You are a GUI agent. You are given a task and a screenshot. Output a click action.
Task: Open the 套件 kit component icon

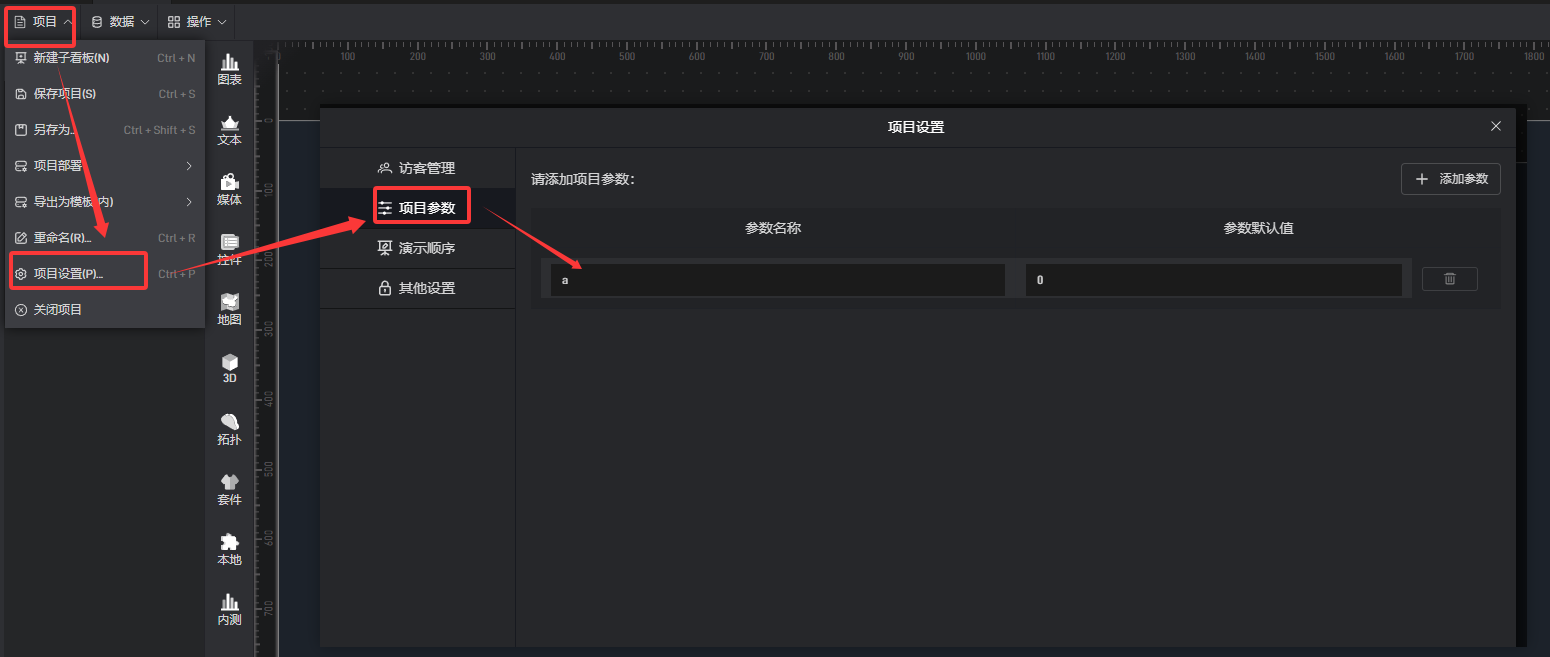(230, 489)
